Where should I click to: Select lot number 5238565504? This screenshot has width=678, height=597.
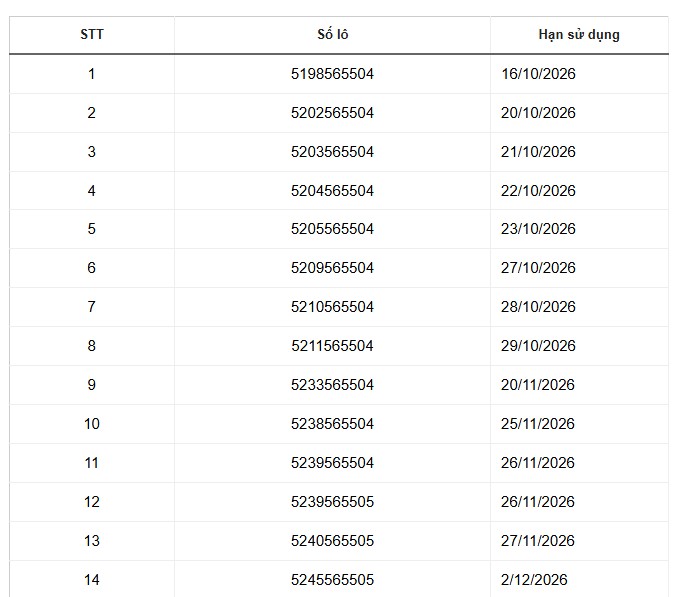click(332, 424)
